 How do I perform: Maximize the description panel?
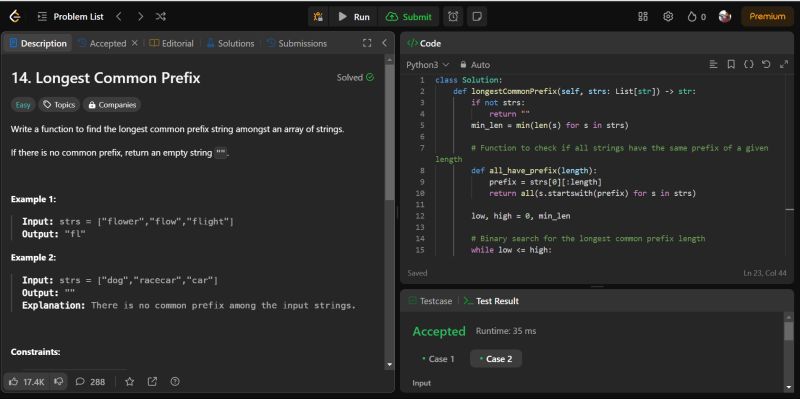pyautogui.click(x=367, y=43)
